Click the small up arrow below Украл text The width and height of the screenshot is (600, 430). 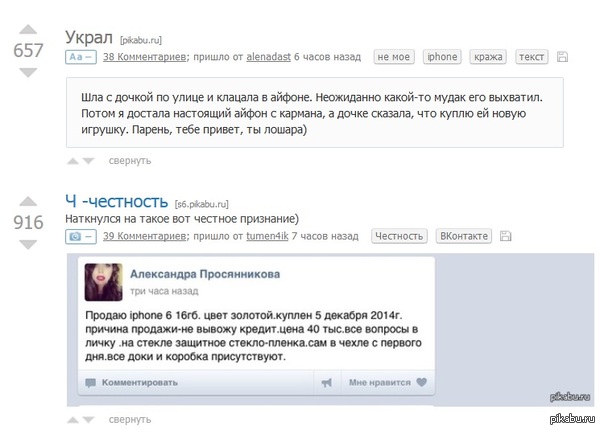pos(73,161)
